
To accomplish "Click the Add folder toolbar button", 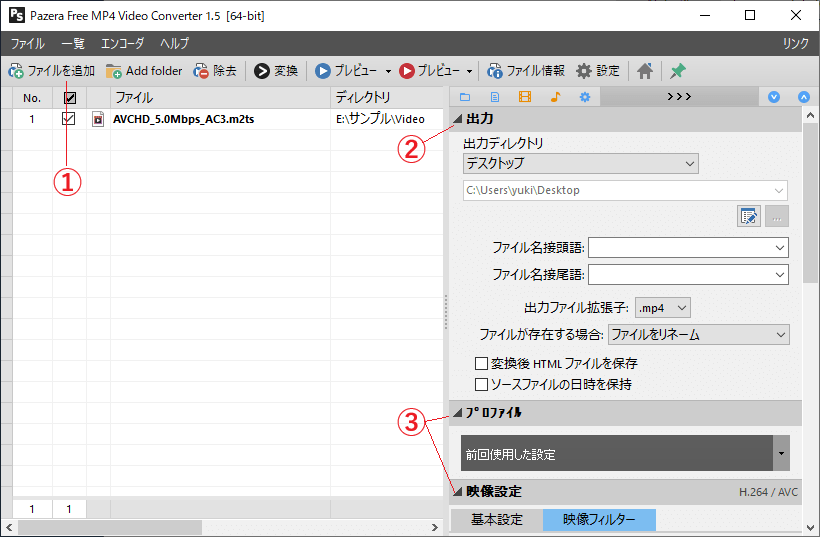I will (x=144, y=71).
